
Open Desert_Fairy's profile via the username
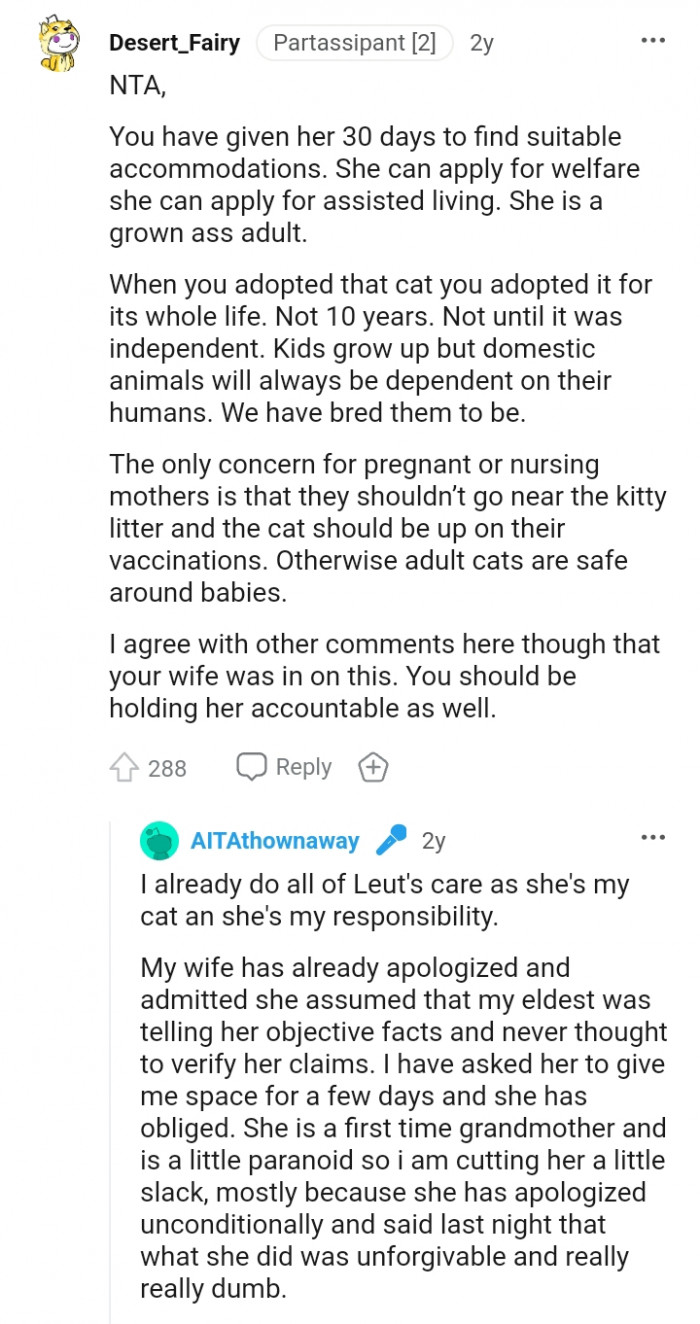click(x=174, y=42)
